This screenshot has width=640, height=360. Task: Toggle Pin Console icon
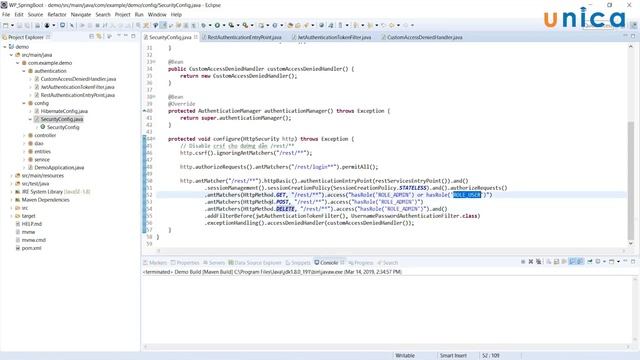(x=590, y=262)
